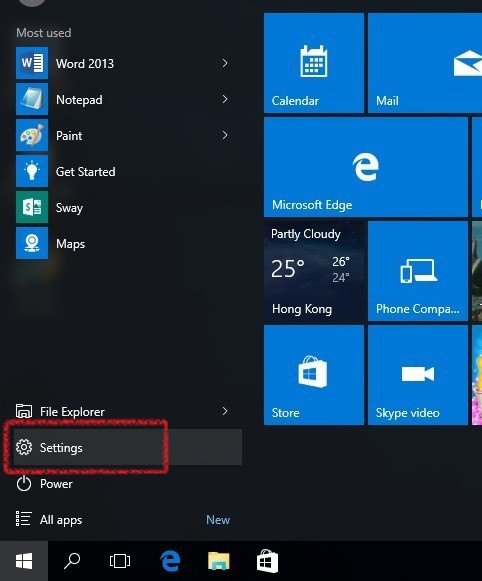Open Settings from the Start menu
482x581 pixels.
click(128, 447)
